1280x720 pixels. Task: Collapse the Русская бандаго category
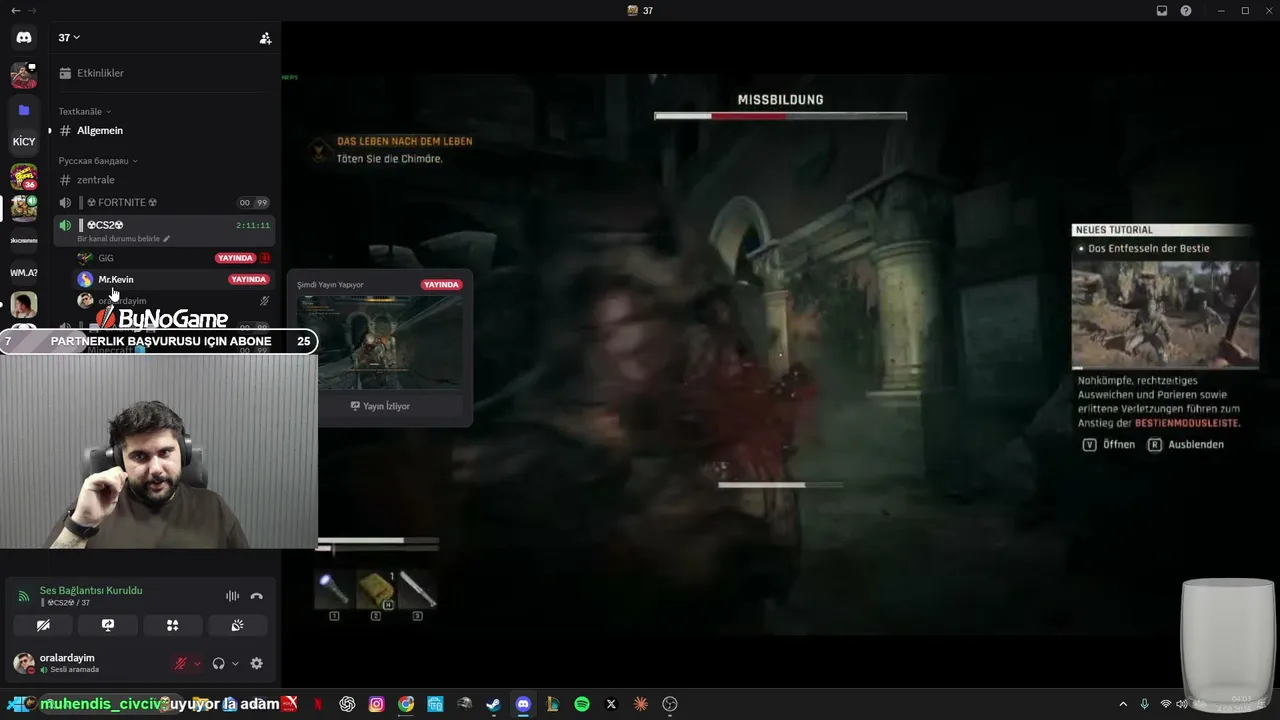(x=98, y=161)
